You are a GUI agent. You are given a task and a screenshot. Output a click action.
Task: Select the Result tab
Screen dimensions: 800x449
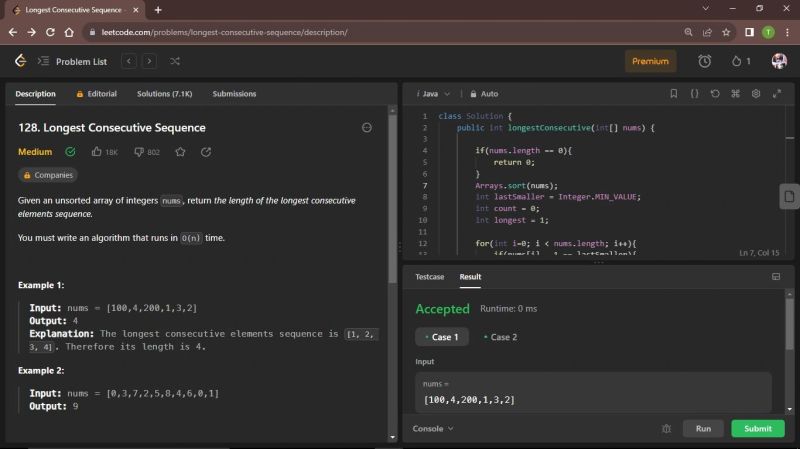[470, 277]
